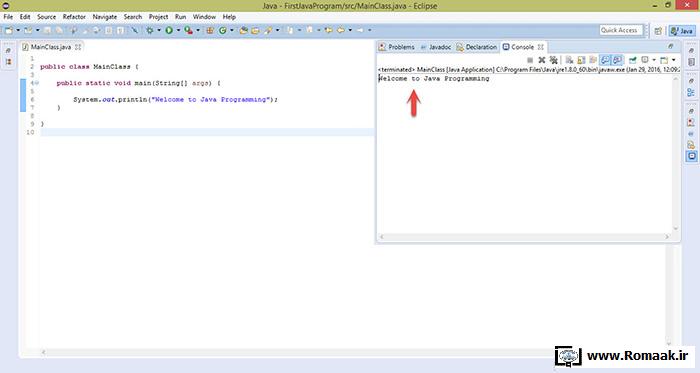Screen dimensions: 700x373
Task: Switch to the Declaration tab
Action: coord(477,47)
